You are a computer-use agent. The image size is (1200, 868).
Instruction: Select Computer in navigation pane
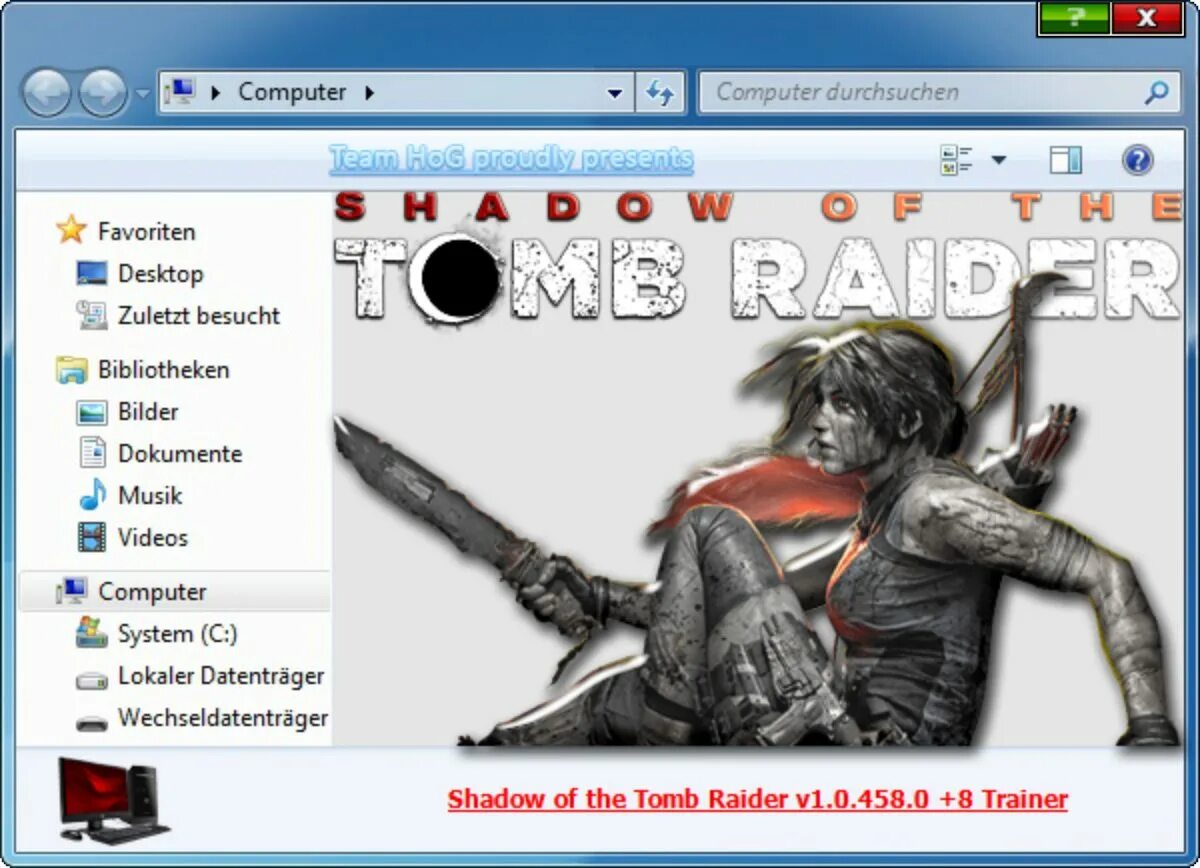click(152, 592)
